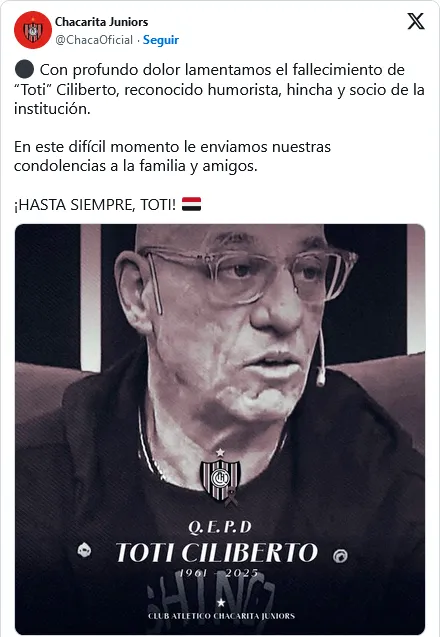Click the ¡HASTA SIEMPRE, TOTI! line
440x637 pixels.
[95, 205]
